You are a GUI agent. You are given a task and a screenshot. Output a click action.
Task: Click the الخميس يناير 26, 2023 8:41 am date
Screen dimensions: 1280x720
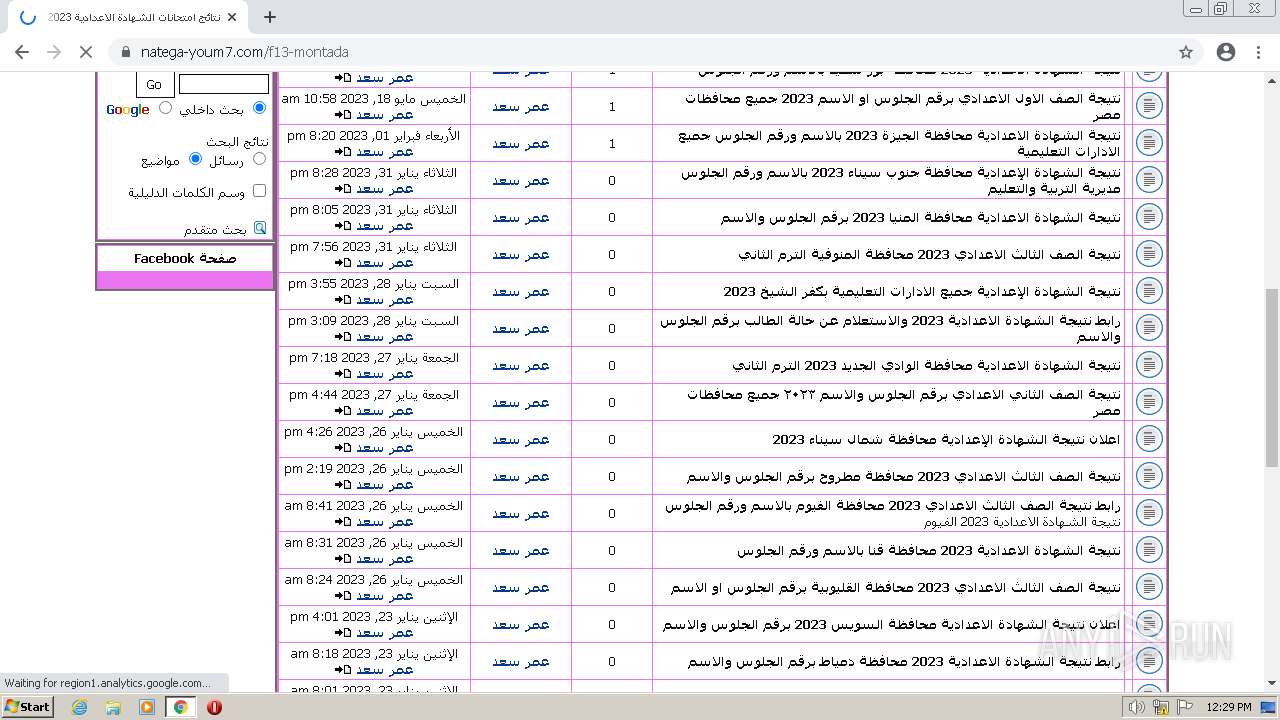pyautogui.click(x=374, y=506)
